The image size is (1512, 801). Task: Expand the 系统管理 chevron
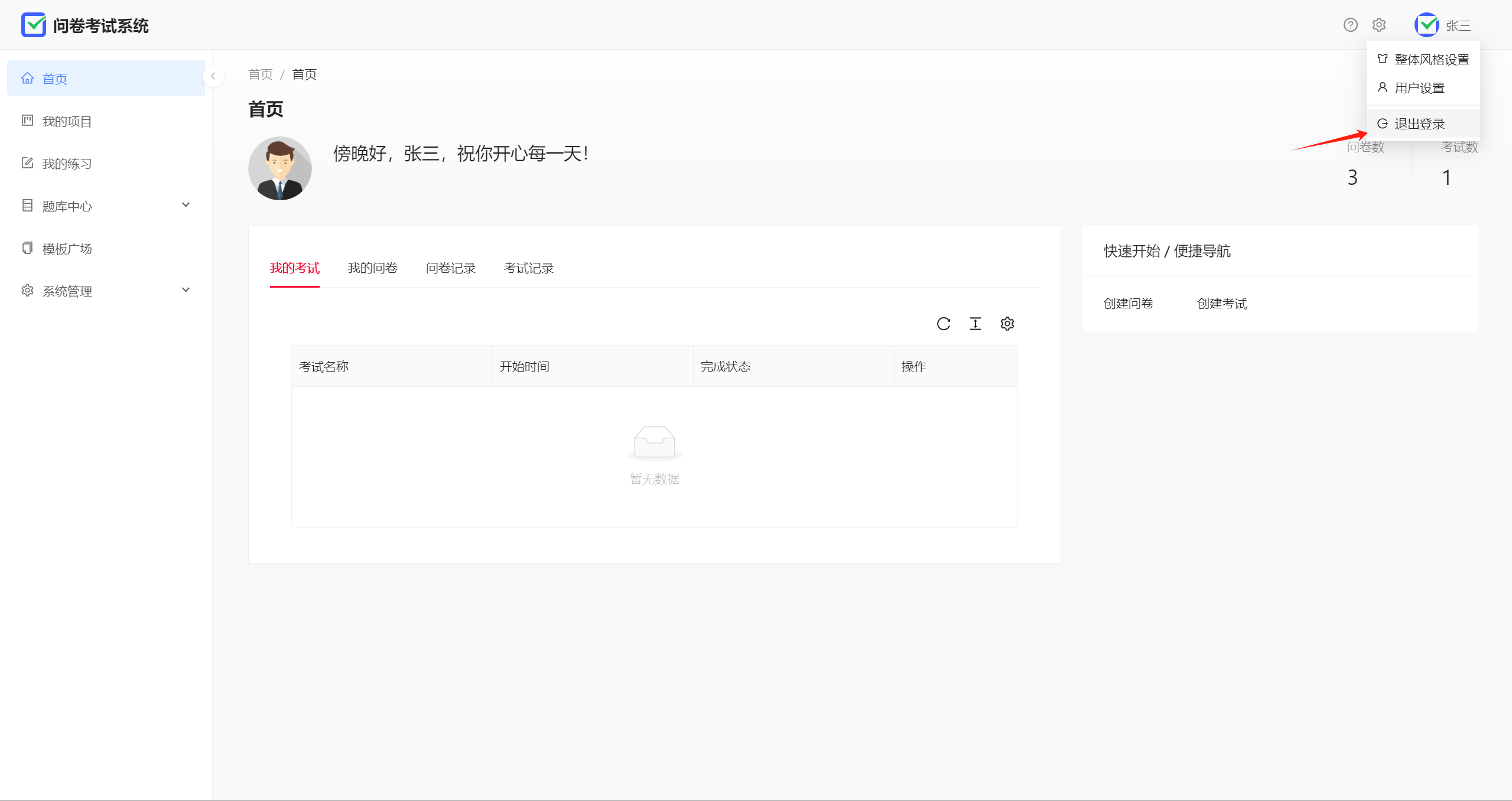coord(186,290)
